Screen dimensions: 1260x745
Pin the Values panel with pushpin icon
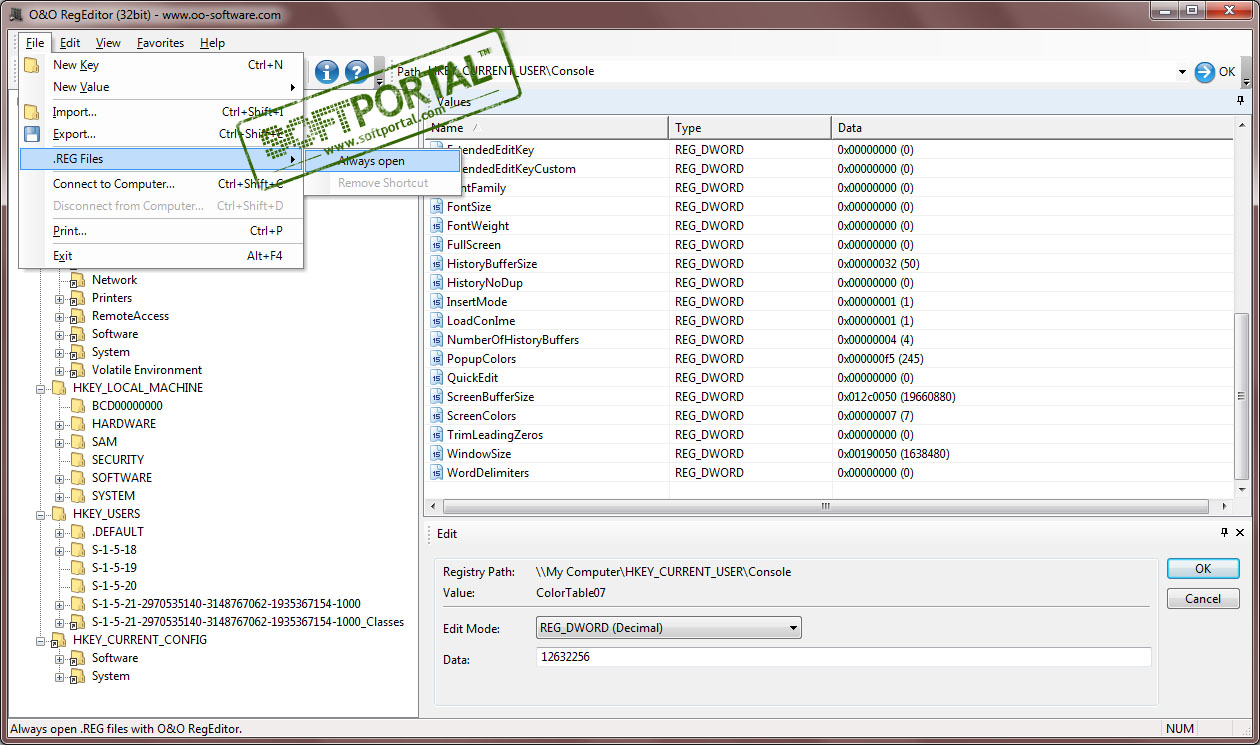[1241, 101]
